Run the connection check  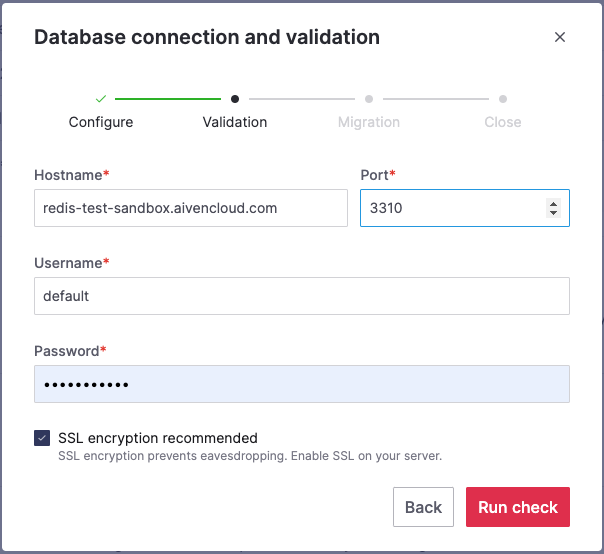pos(518,507)
